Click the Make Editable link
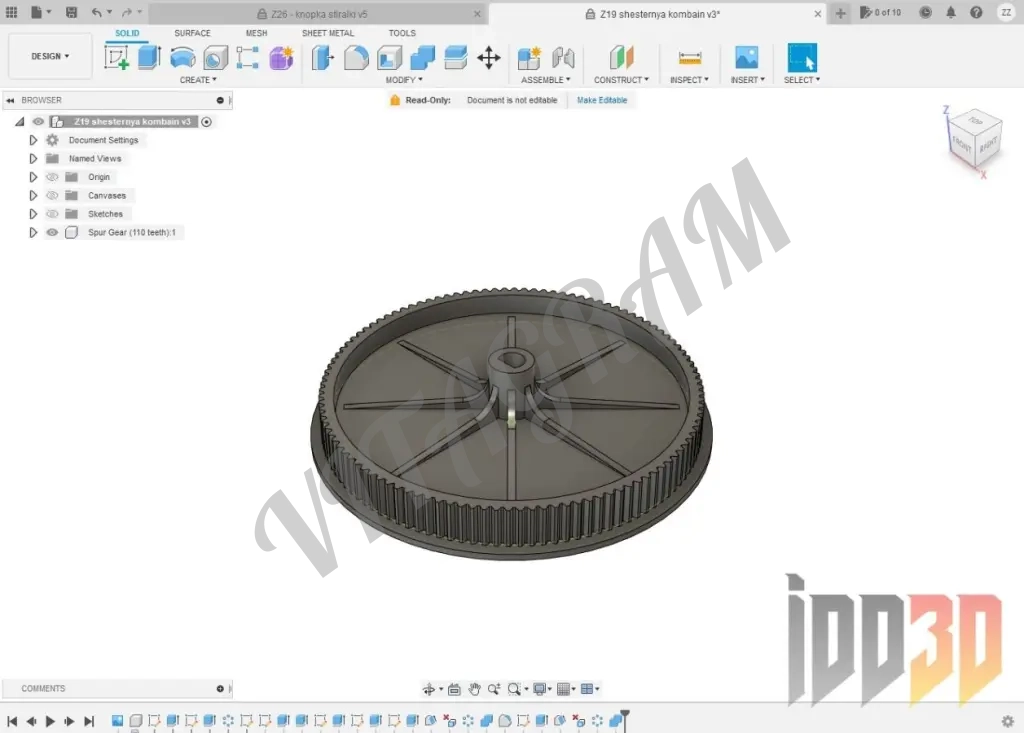 coord(602,100)
